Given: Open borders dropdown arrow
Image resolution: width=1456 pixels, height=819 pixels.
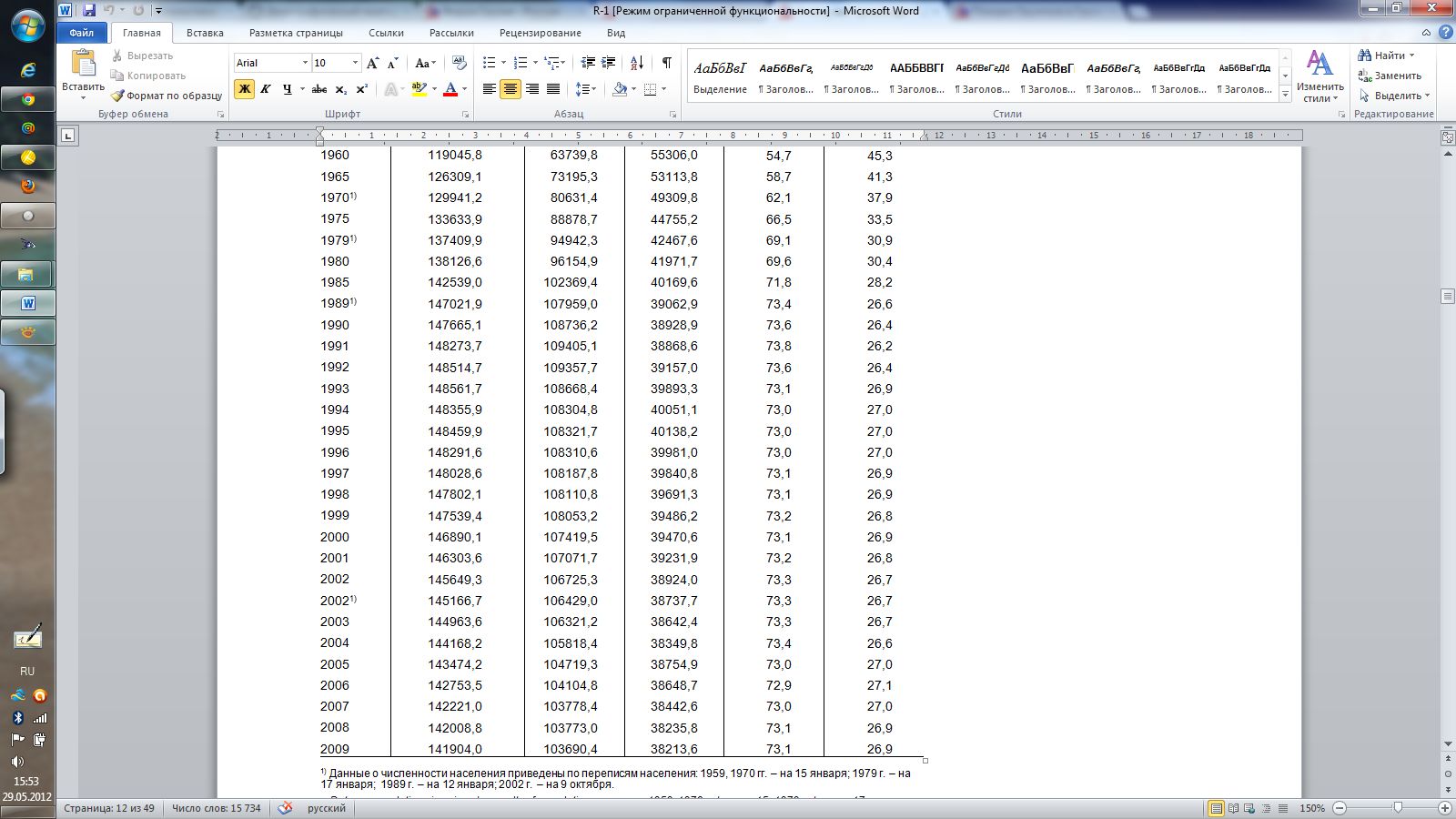Looking at the screenshot, I should click(664, 89).
